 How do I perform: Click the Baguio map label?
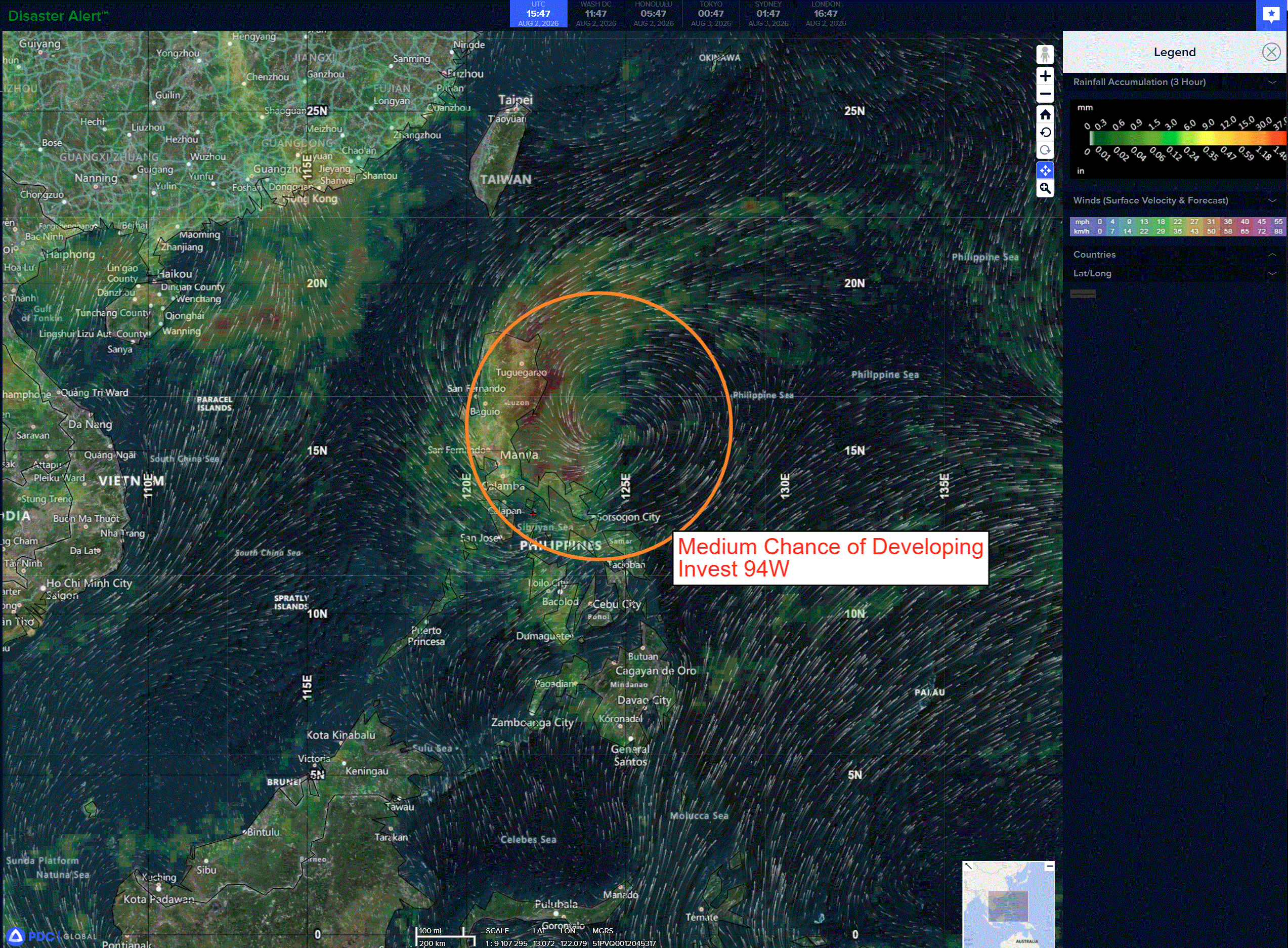(485, 411)
